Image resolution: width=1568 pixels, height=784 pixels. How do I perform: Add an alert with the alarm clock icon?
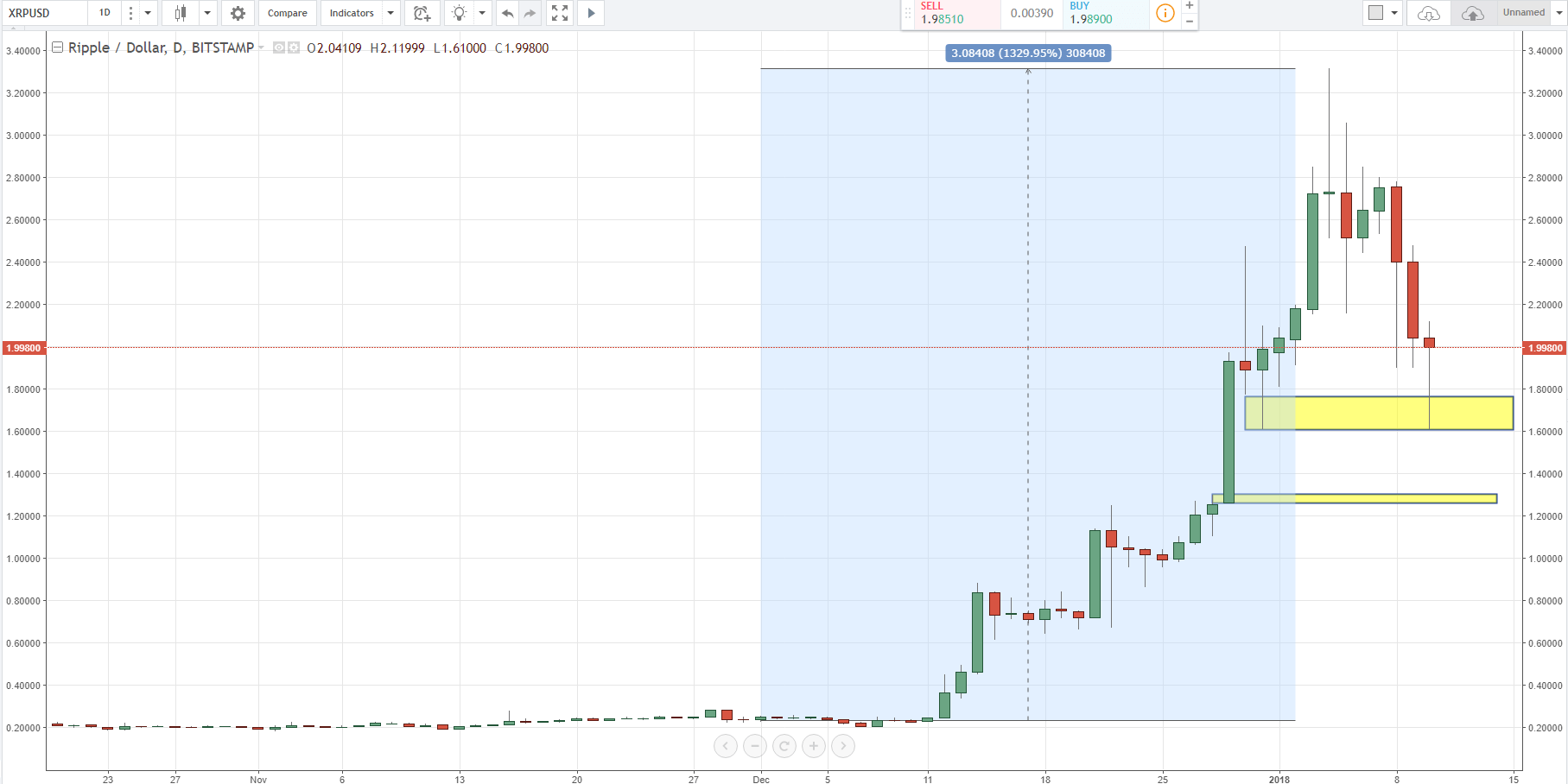(422, 13)
